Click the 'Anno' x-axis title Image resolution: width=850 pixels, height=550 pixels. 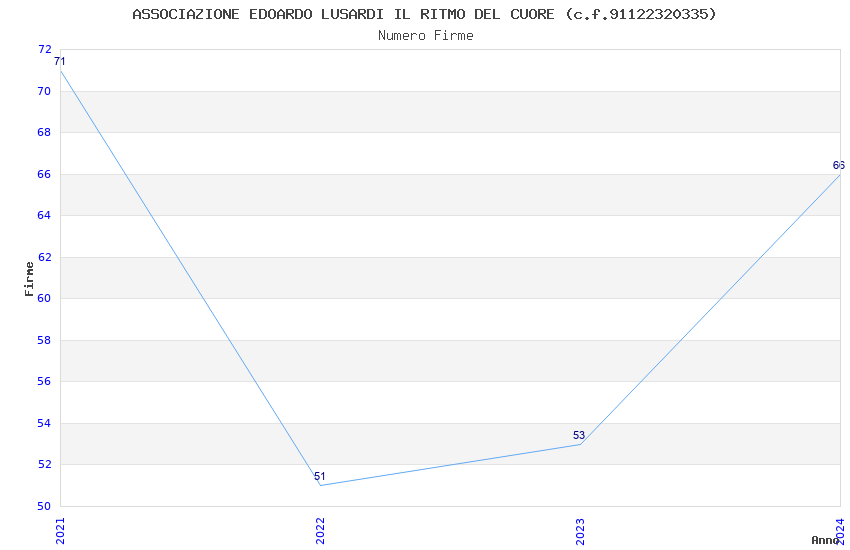(x=825, y=540)
